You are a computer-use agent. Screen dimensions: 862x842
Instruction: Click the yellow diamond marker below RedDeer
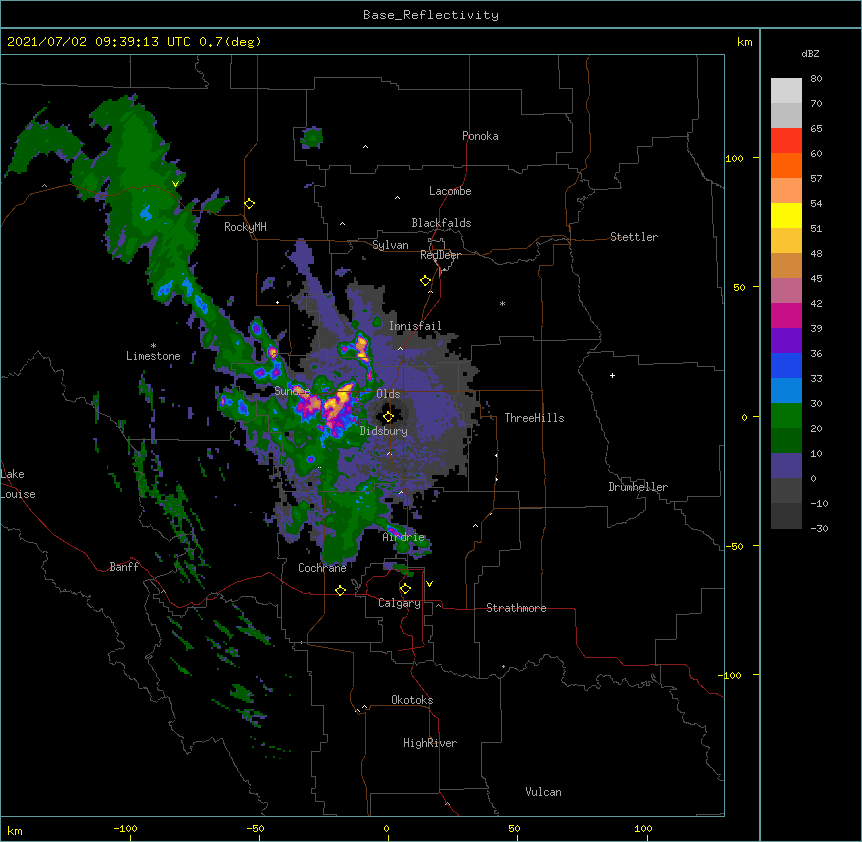tap(425, 280)
